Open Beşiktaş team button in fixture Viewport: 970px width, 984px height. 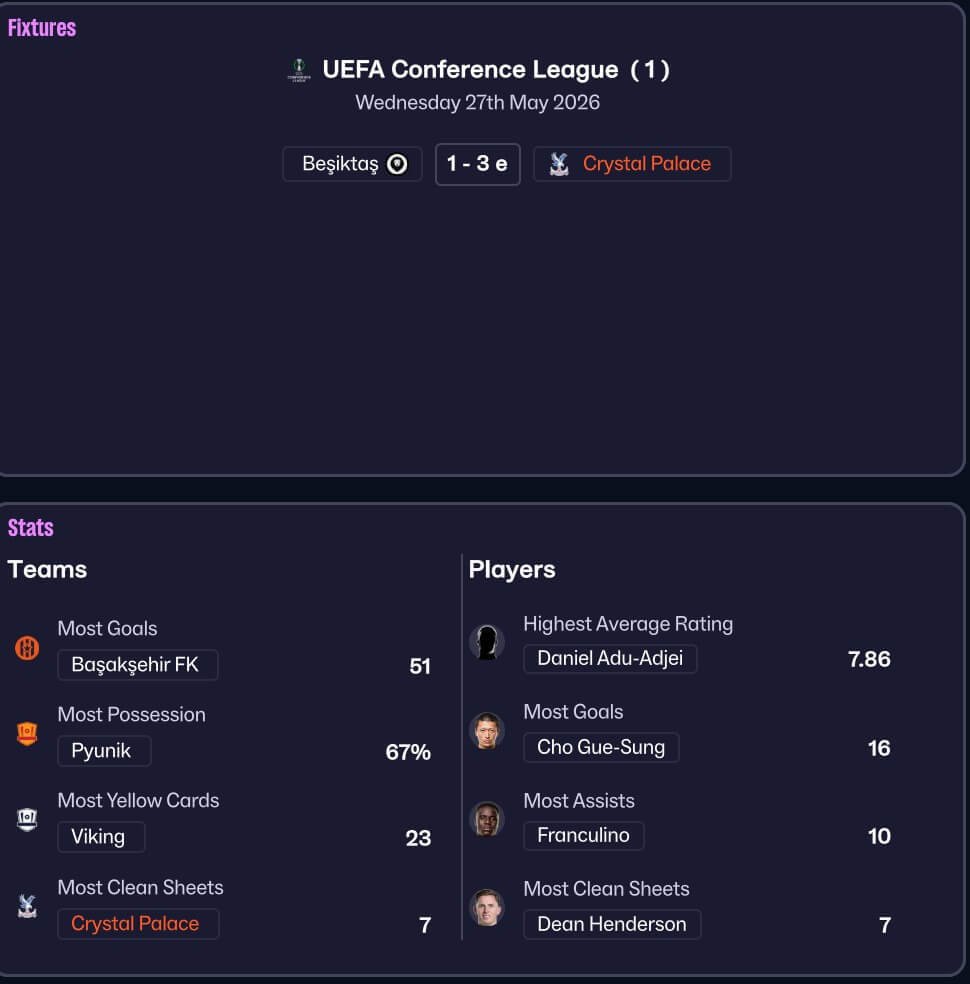tap(352, 164)
